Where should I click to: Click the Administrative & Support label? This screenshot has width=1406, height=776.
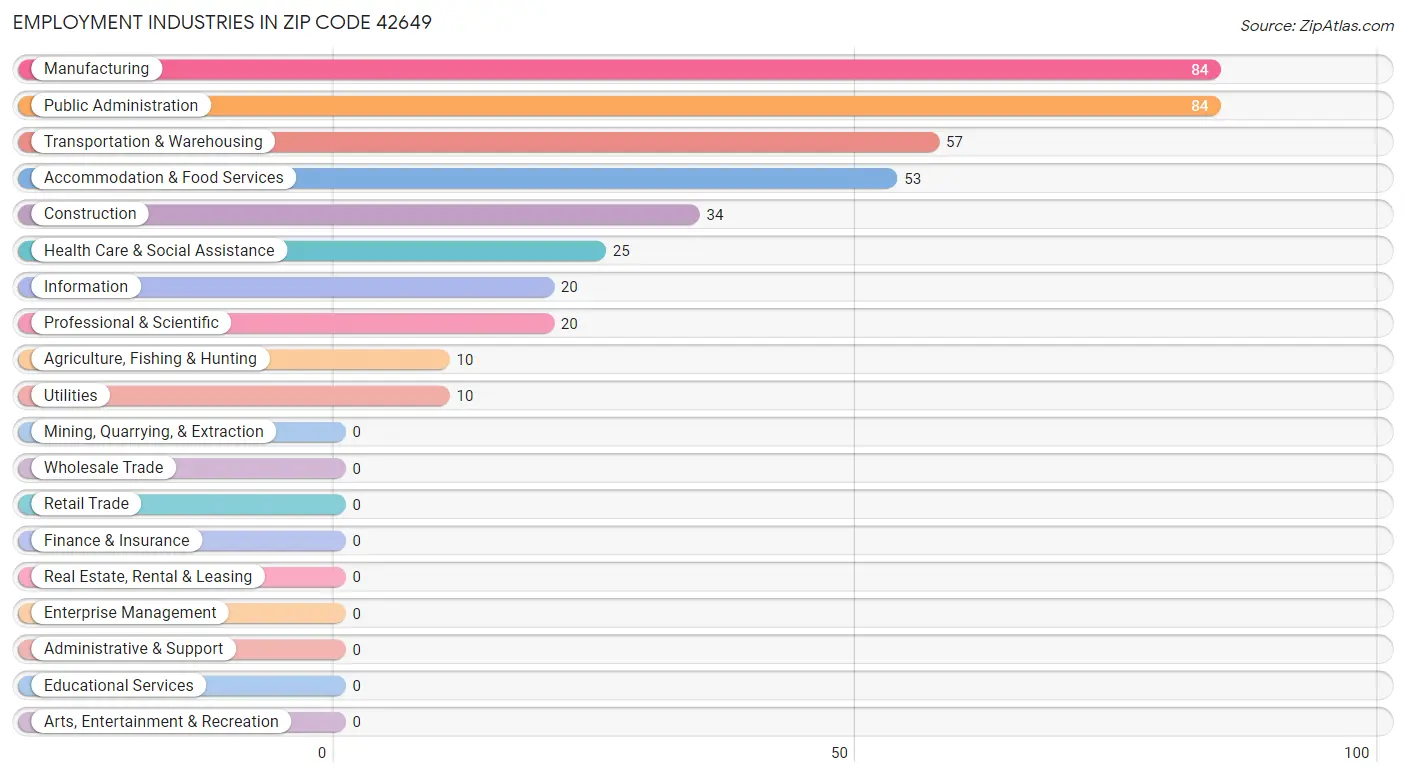coord(134,649)
